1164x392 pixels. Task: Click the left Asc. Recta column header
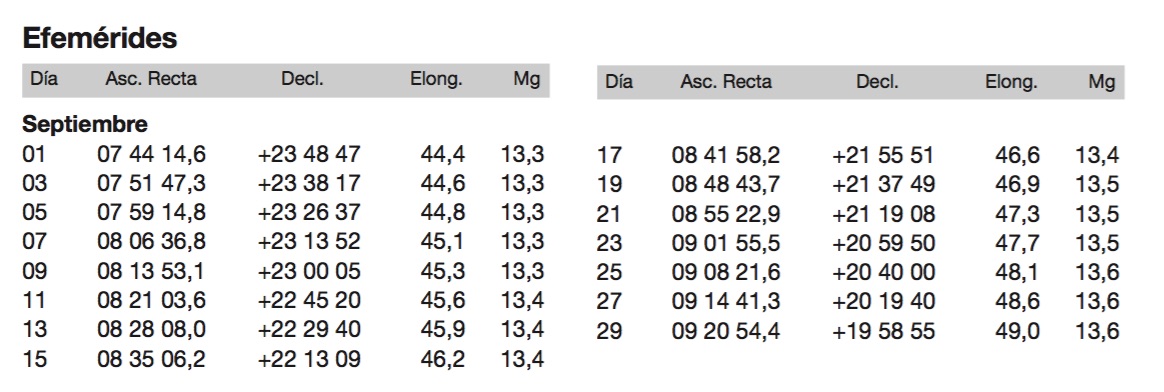tap(151, 79)
